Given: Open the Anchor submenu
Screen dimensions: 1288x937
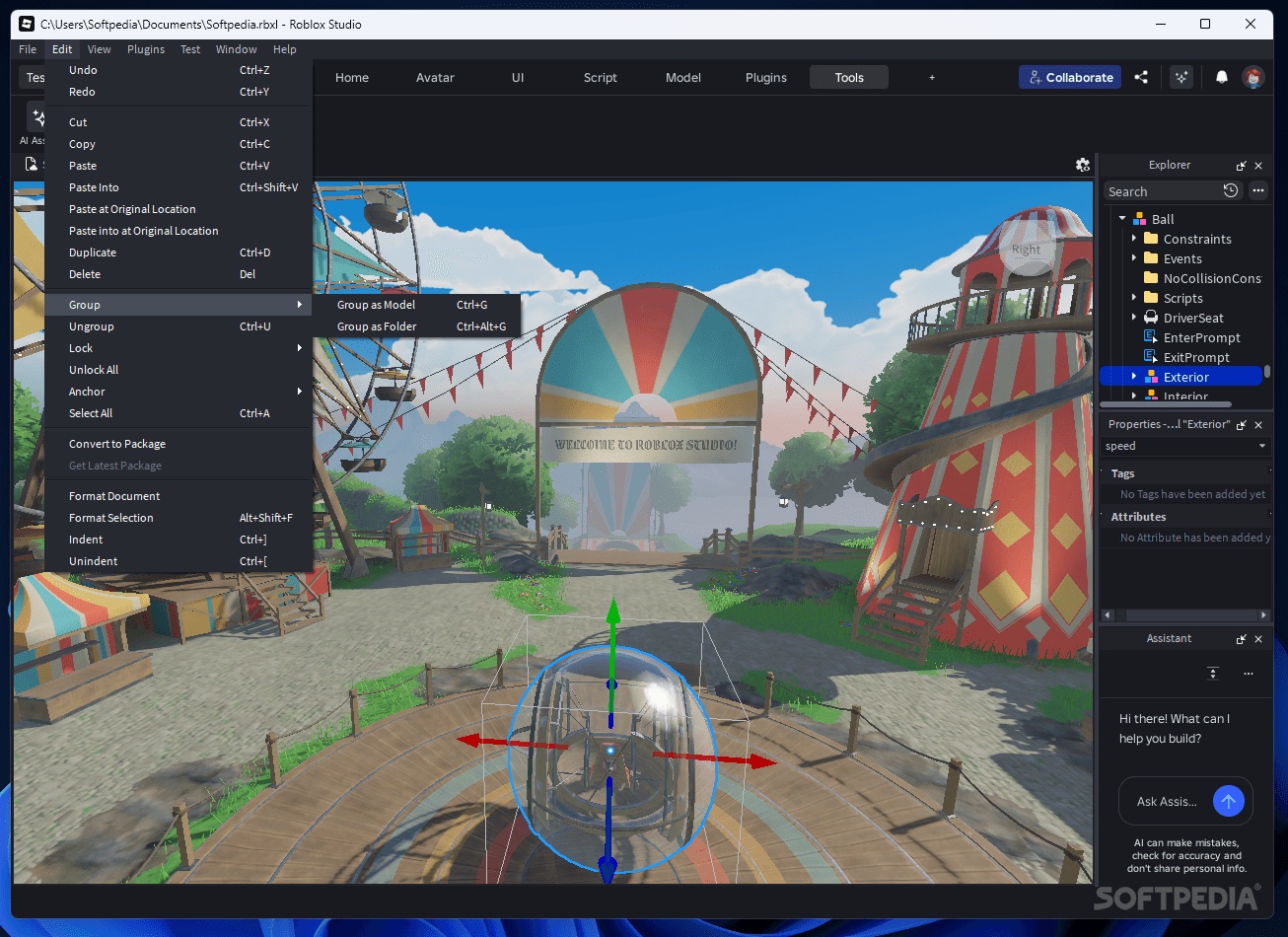Looking at the screenshot, I should 179,392.
